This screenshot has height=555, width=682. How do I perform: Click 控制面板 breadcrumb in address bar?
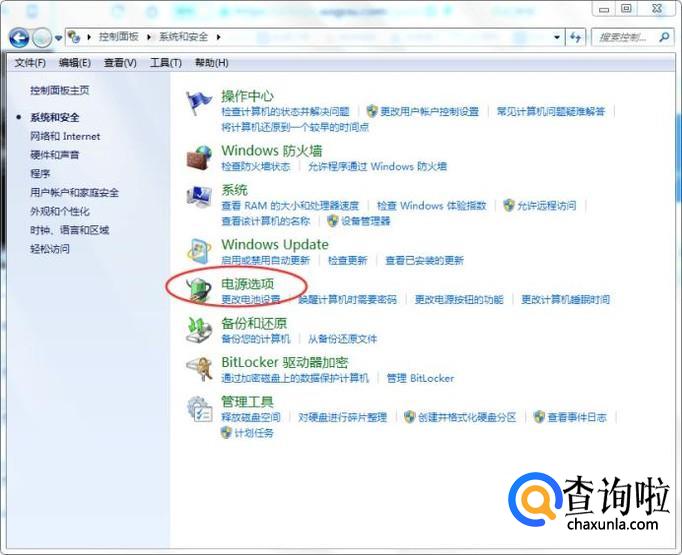pyautogui.click(x=118, y=37)
